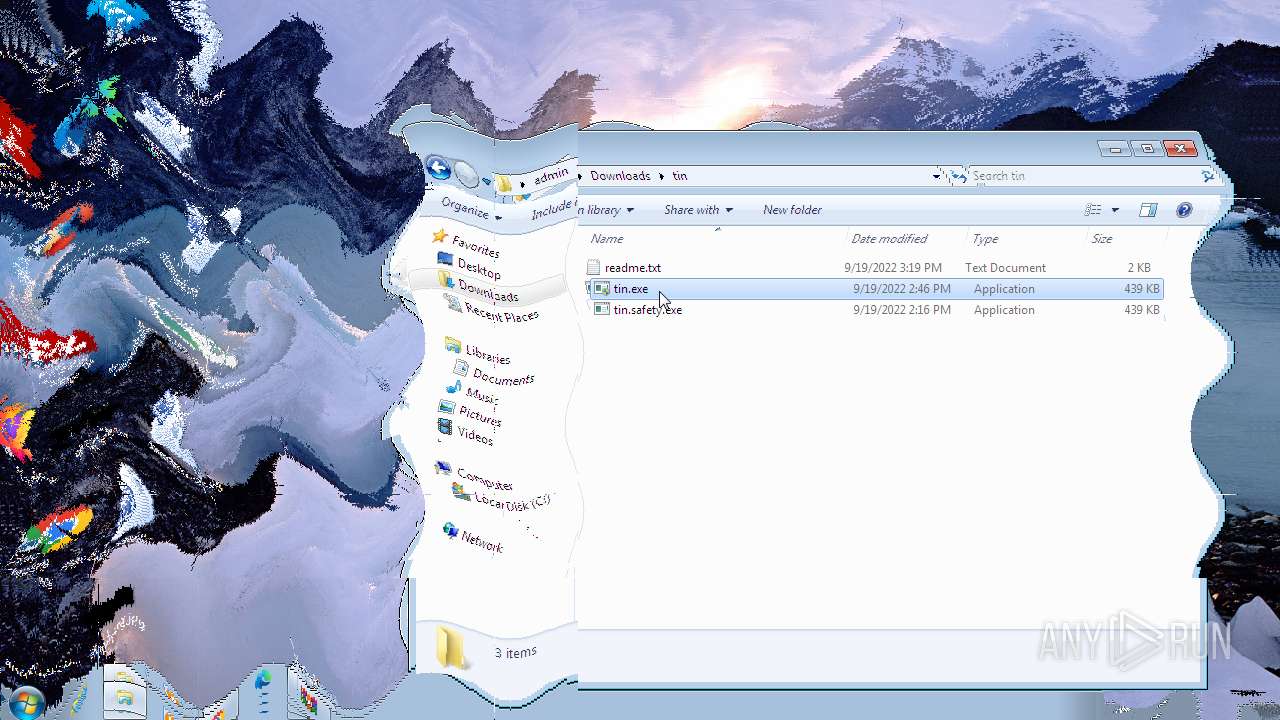This screenshot has width=1280, height=720.
Task: Open Libraries in the navigation pane
Action: pyautogui.click(x=487, y=354)
